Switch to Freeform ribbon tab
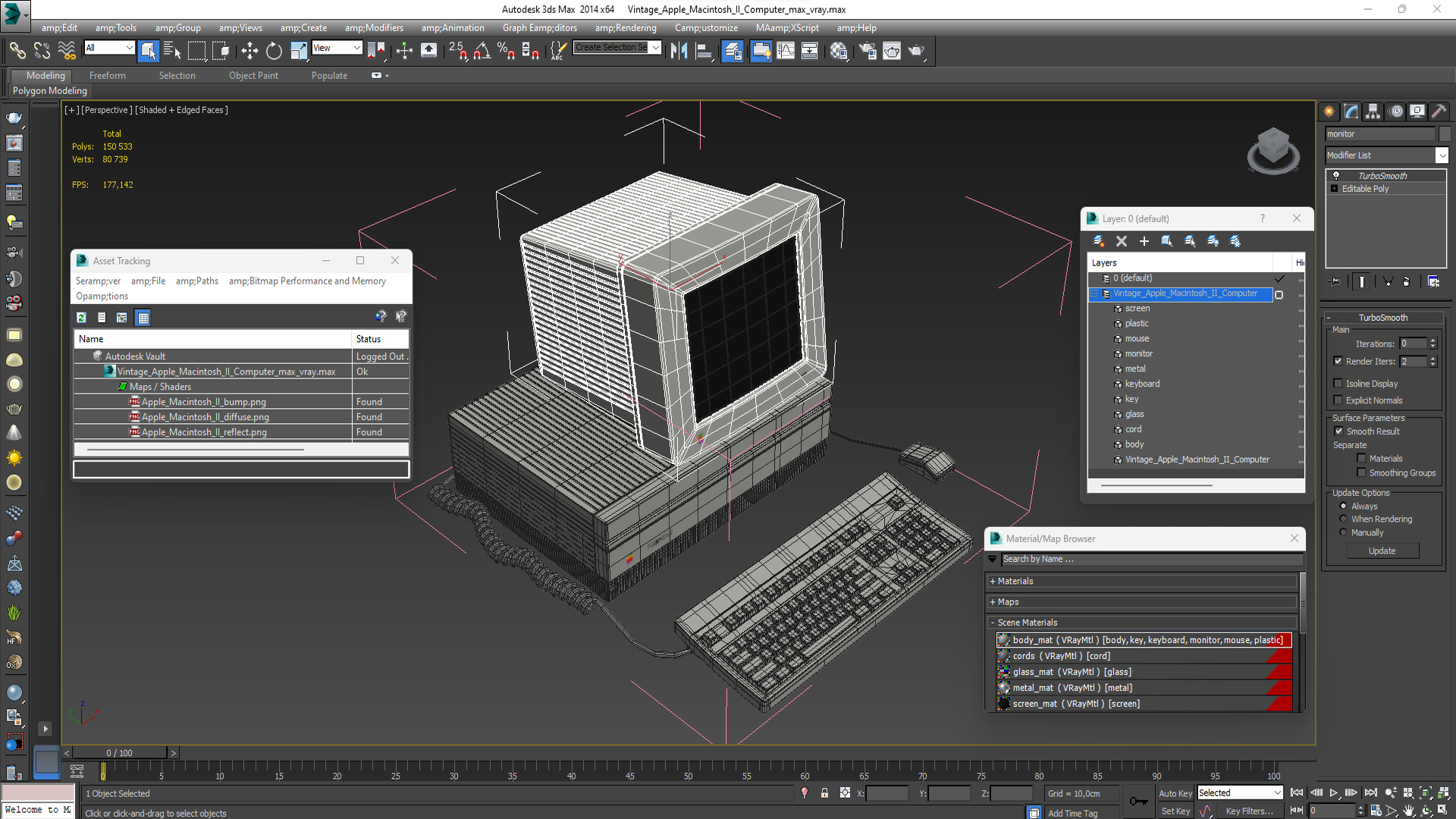The height and width of the screenshot is (819, 1456). 108,76
